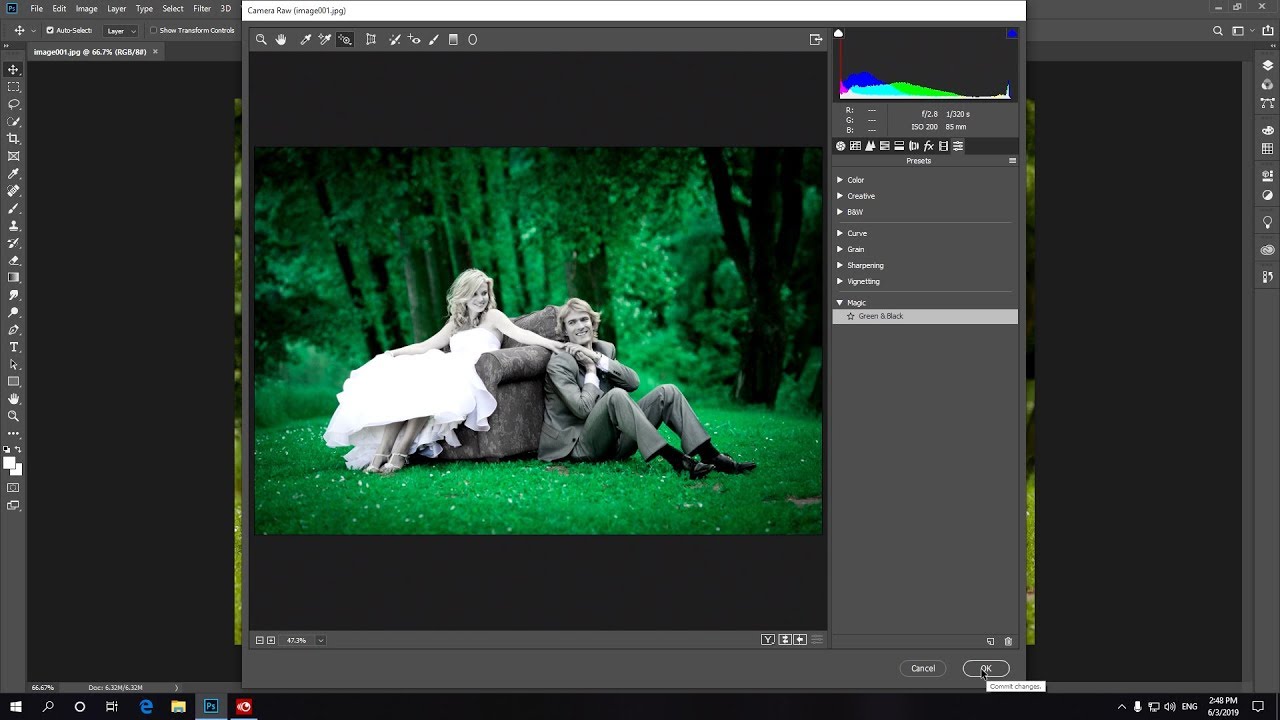Cancel the Camera Raw dialog
Viewport: 1280px width, 720px height.
pos(923,668)
